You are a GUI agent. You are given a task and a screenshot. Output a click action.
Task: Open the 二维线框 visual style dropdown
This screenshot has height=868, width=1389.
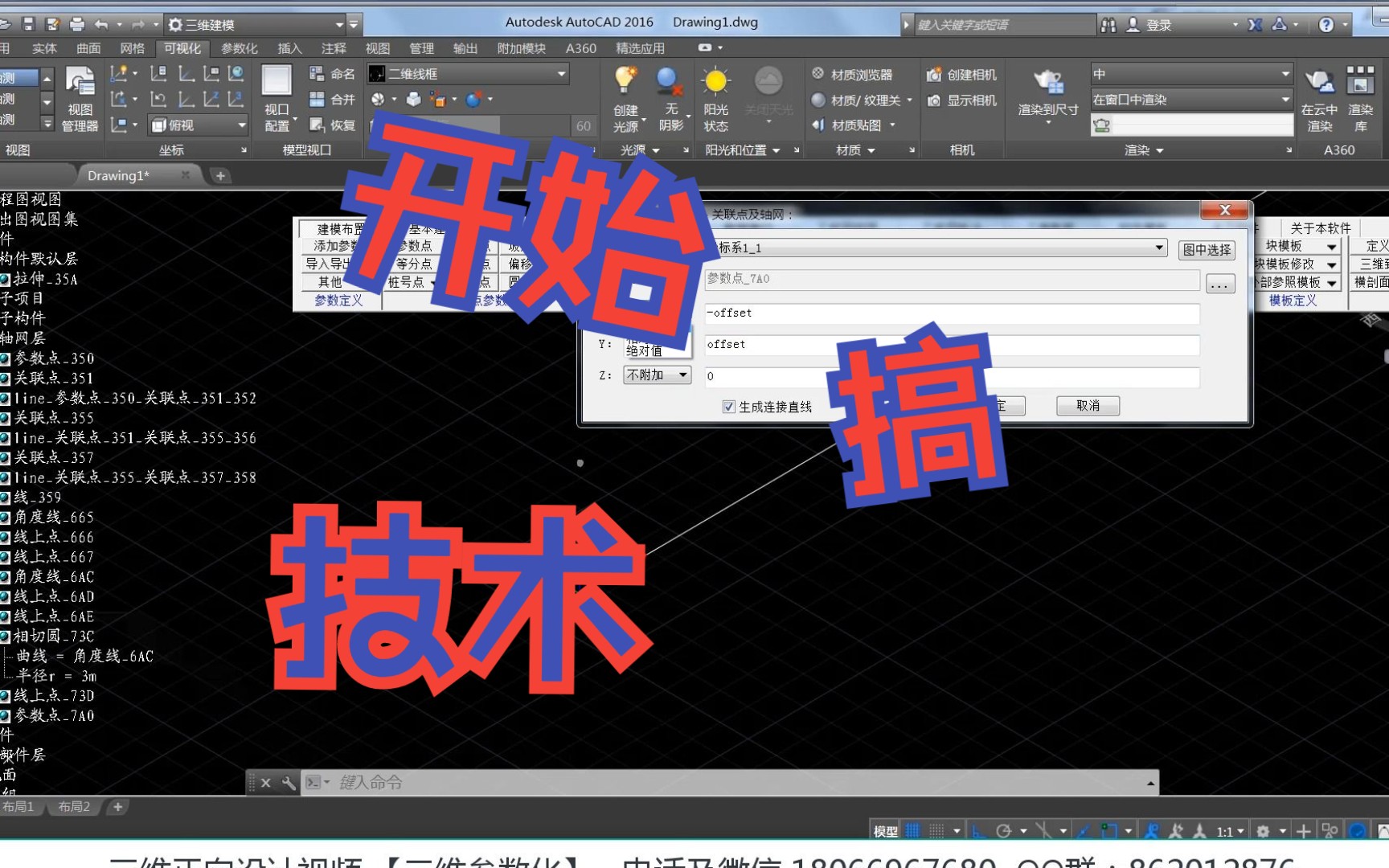pos(561,73)
